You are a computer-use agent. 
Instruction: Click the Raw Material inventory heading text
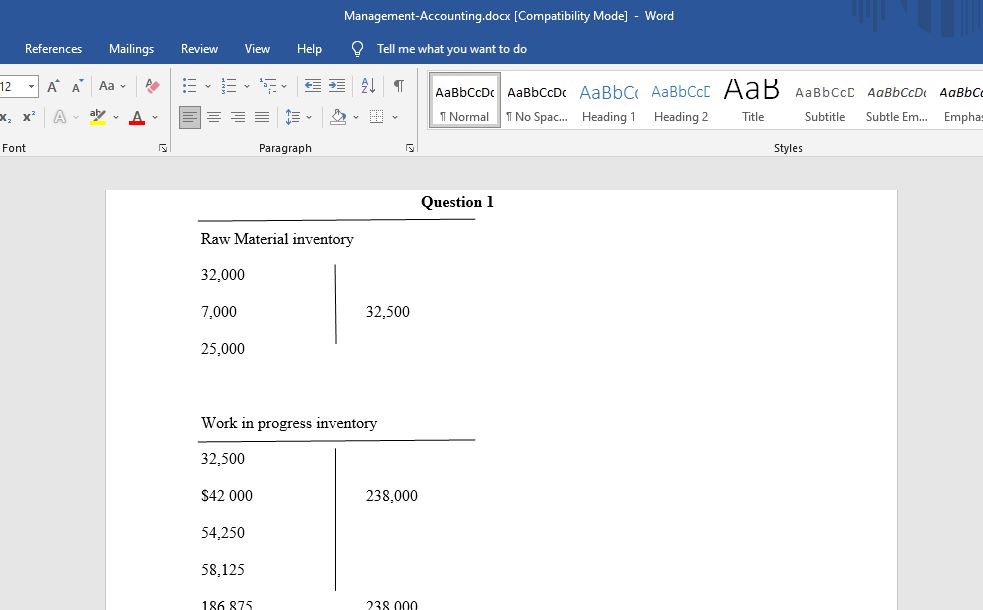point(277,239)
